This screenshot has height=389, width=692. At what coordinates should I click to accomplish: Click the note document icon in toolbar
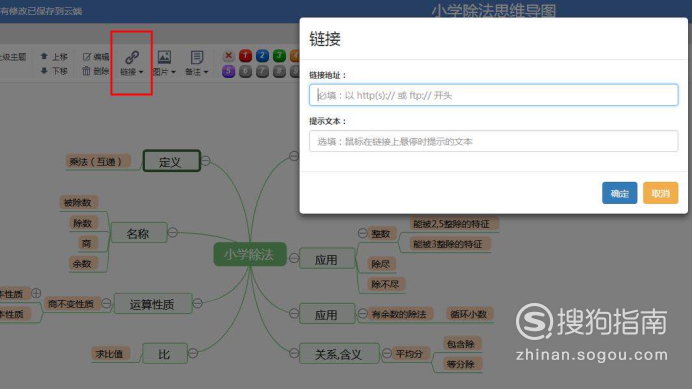(197, 57)
